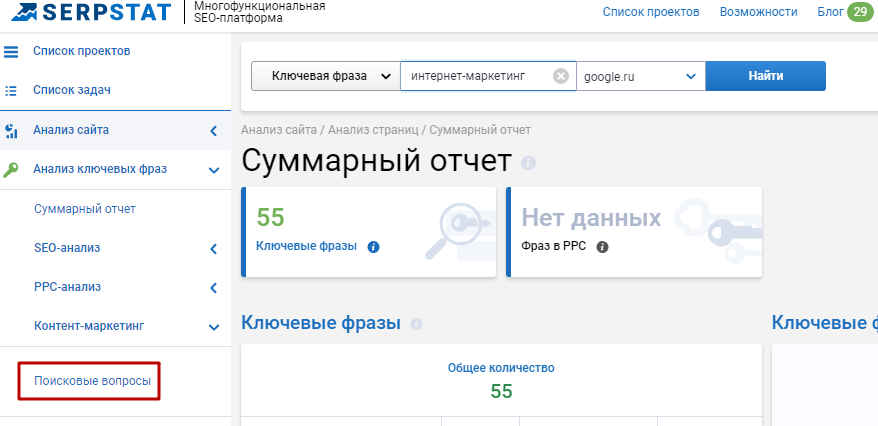Open the Блог link in header

[x=830, y=12]
